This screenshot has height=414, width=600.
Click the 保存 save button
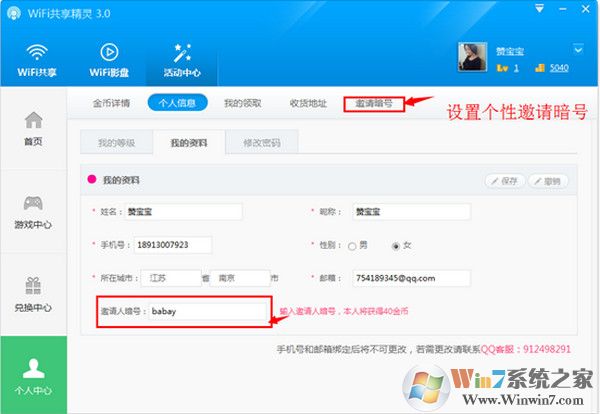pyautogui.click(x=505, y=181)
